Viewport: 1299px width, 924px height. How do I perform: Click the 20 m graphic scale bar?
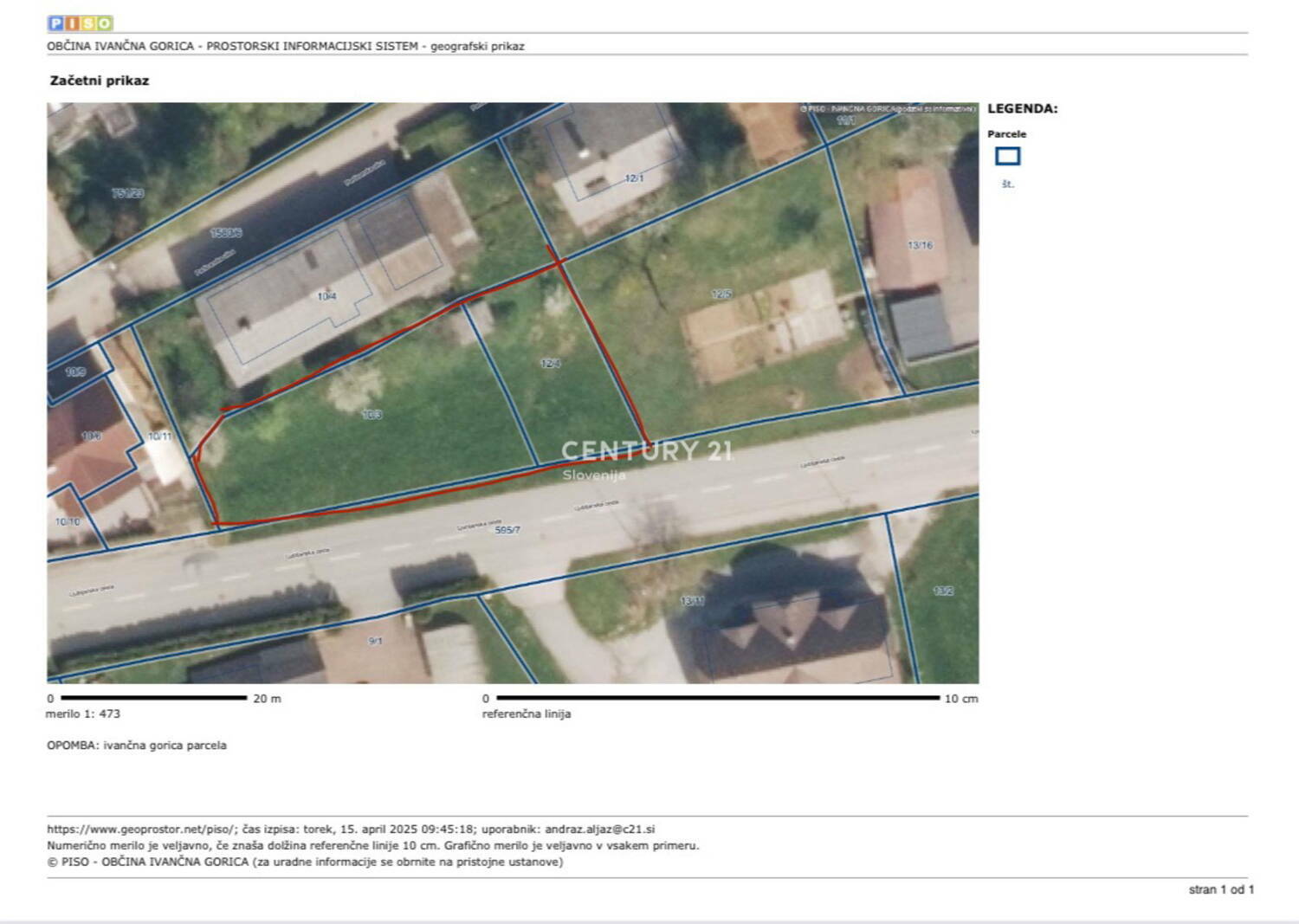point(154,698)
